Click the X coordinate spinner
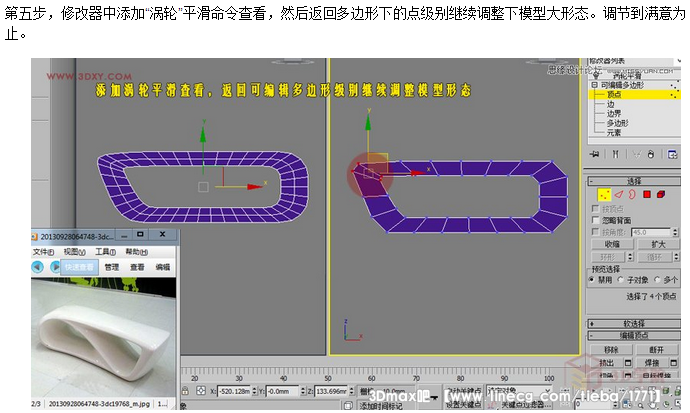Screen dimensions: 690x413 coord(254,391)
